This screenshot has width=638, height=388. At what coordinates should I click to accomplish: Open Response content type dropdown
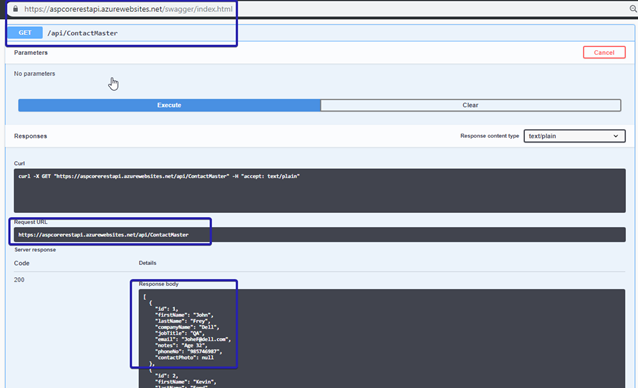click(574, 136)
